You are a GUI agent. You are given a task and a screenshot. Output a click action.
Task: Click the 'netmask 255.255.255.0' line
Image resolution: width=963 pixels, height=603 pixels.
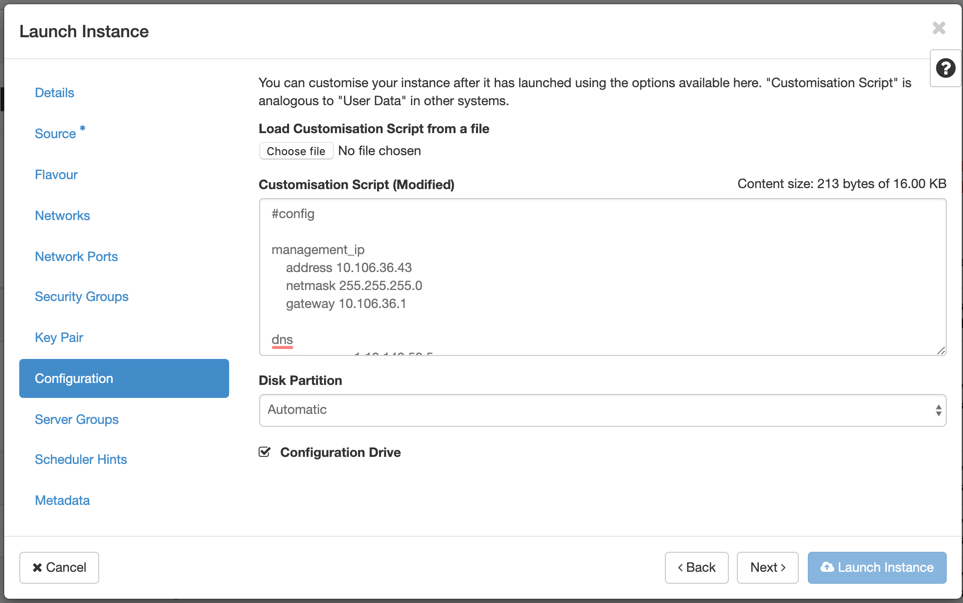click(x=354, y=286)
